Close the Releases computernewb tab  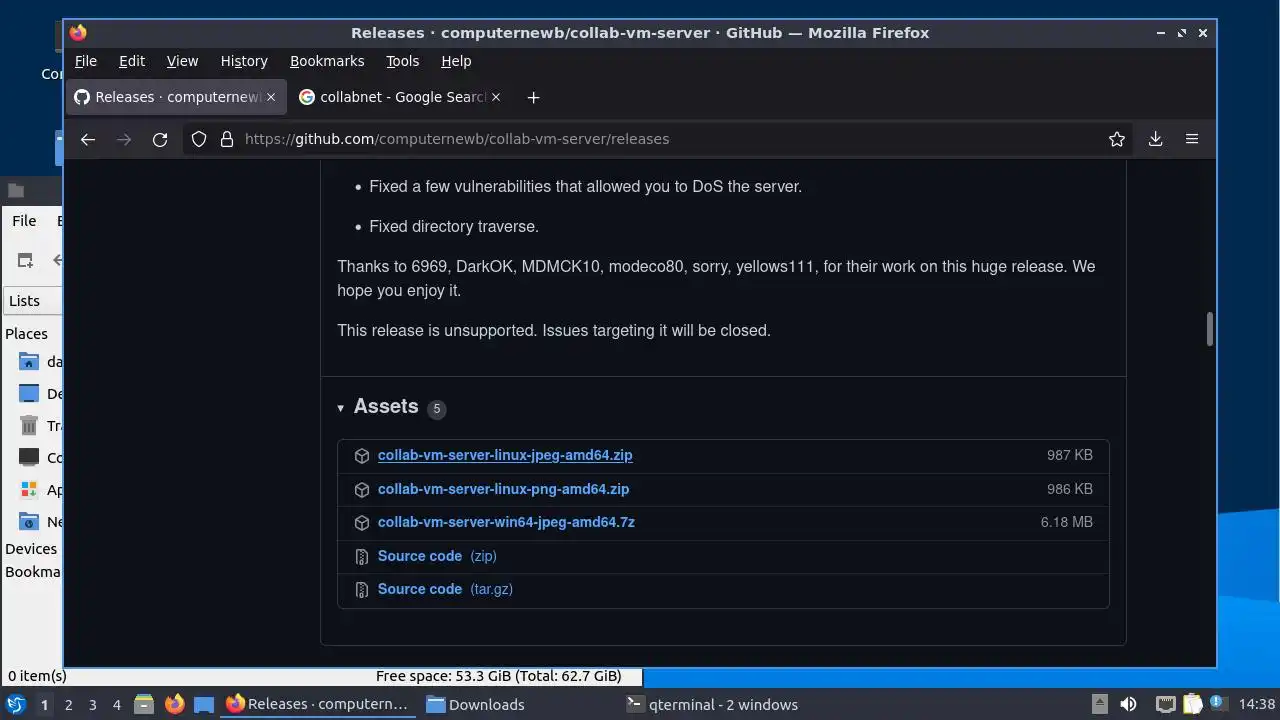[x=273, y=97]
